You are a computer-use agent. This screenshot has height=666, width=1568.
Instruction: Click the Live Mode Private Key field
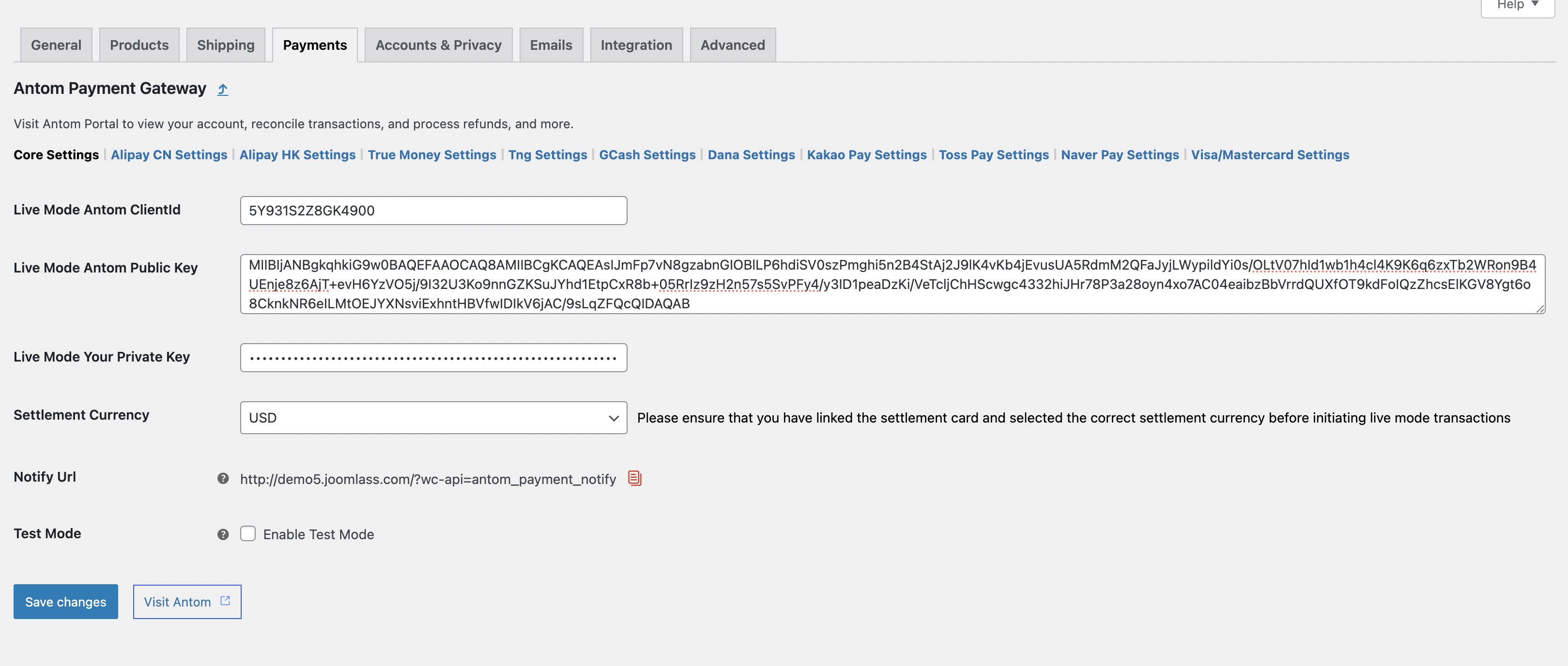click(433, 358)
